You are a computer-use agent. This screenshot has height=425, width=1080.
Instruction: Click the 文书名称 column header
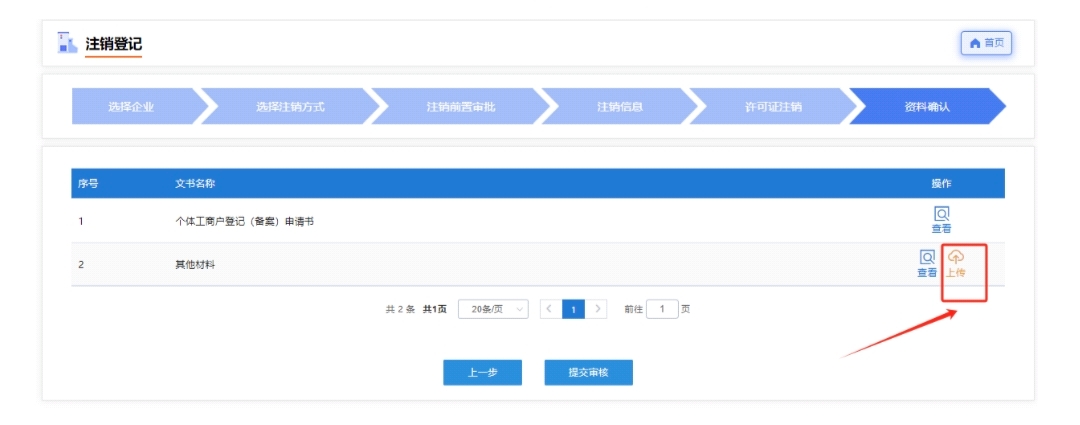point(195,183)
